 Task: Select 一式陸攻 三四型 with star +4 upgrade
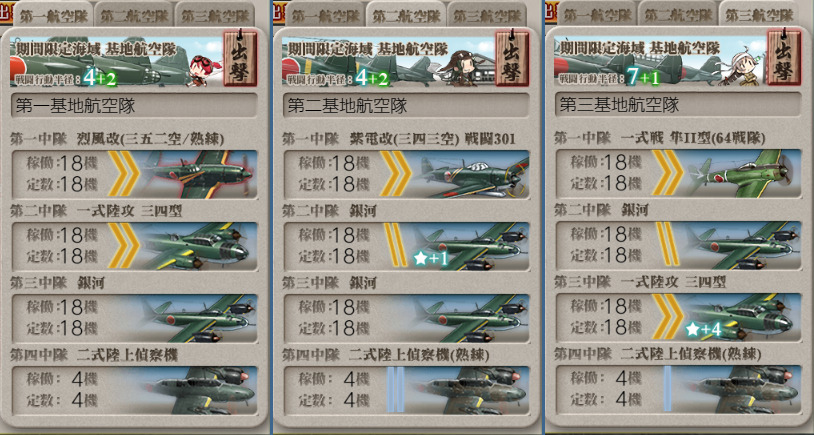click(x=742, y=317)
